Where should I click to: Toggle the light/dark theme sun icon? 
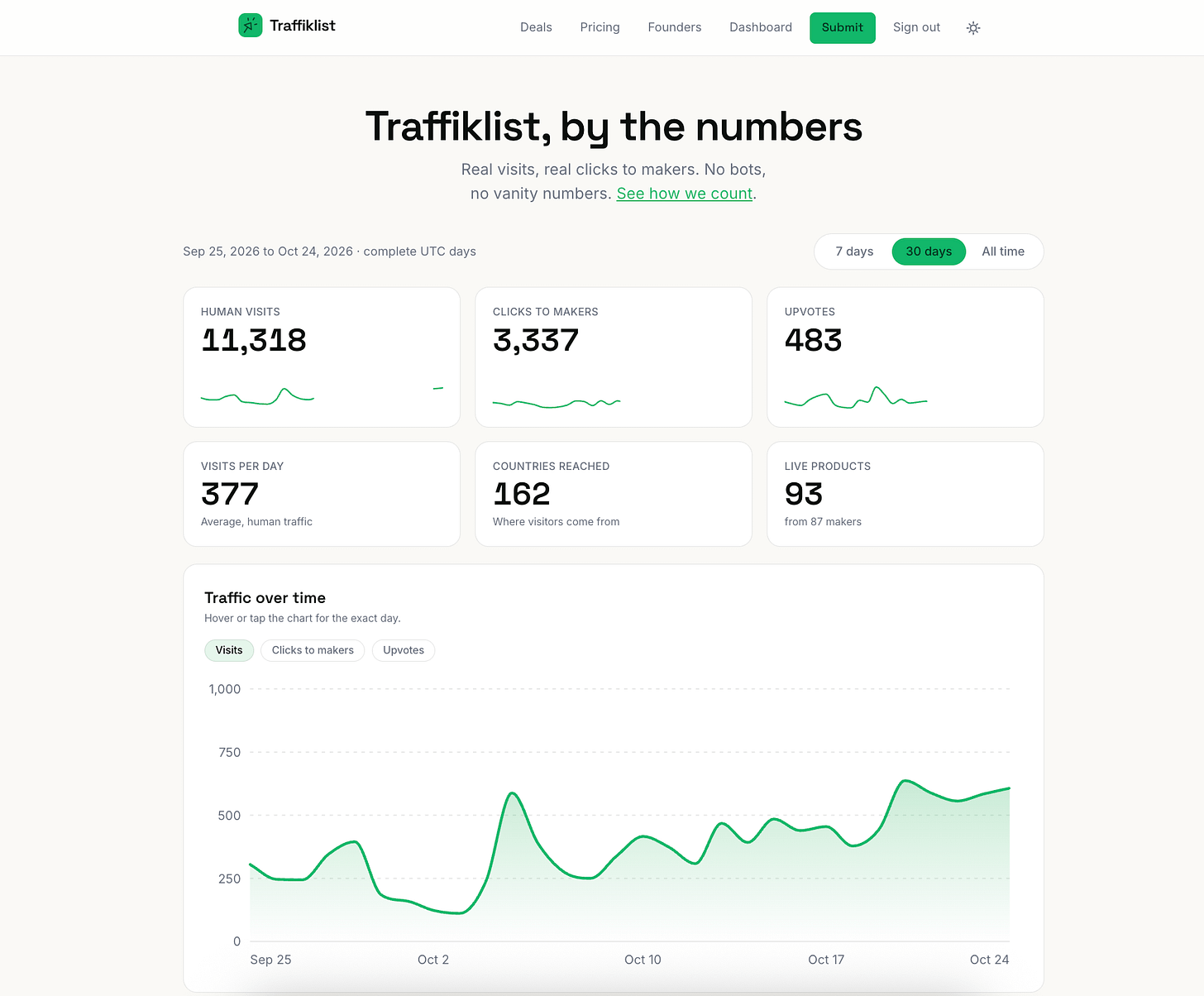pyautogui.click(x=973, y=28)
